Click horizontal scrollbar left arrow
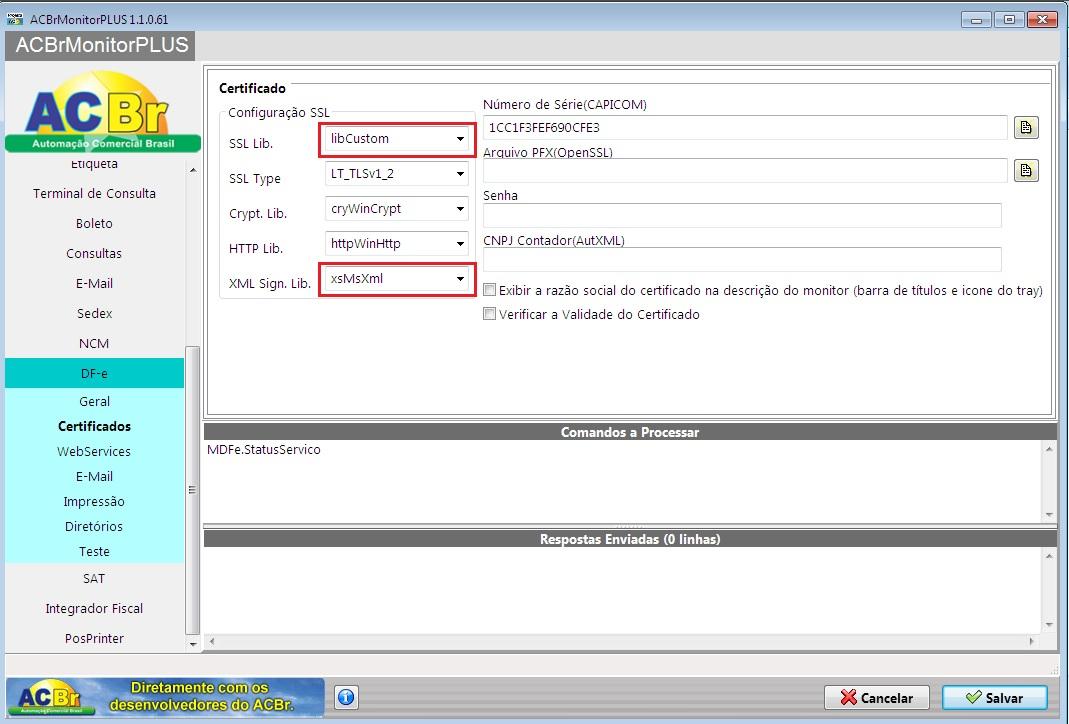 click(212, 642)
